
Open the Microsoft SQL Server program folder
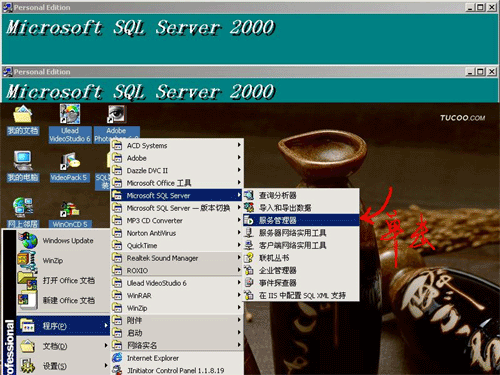click(x=177, y=195)
